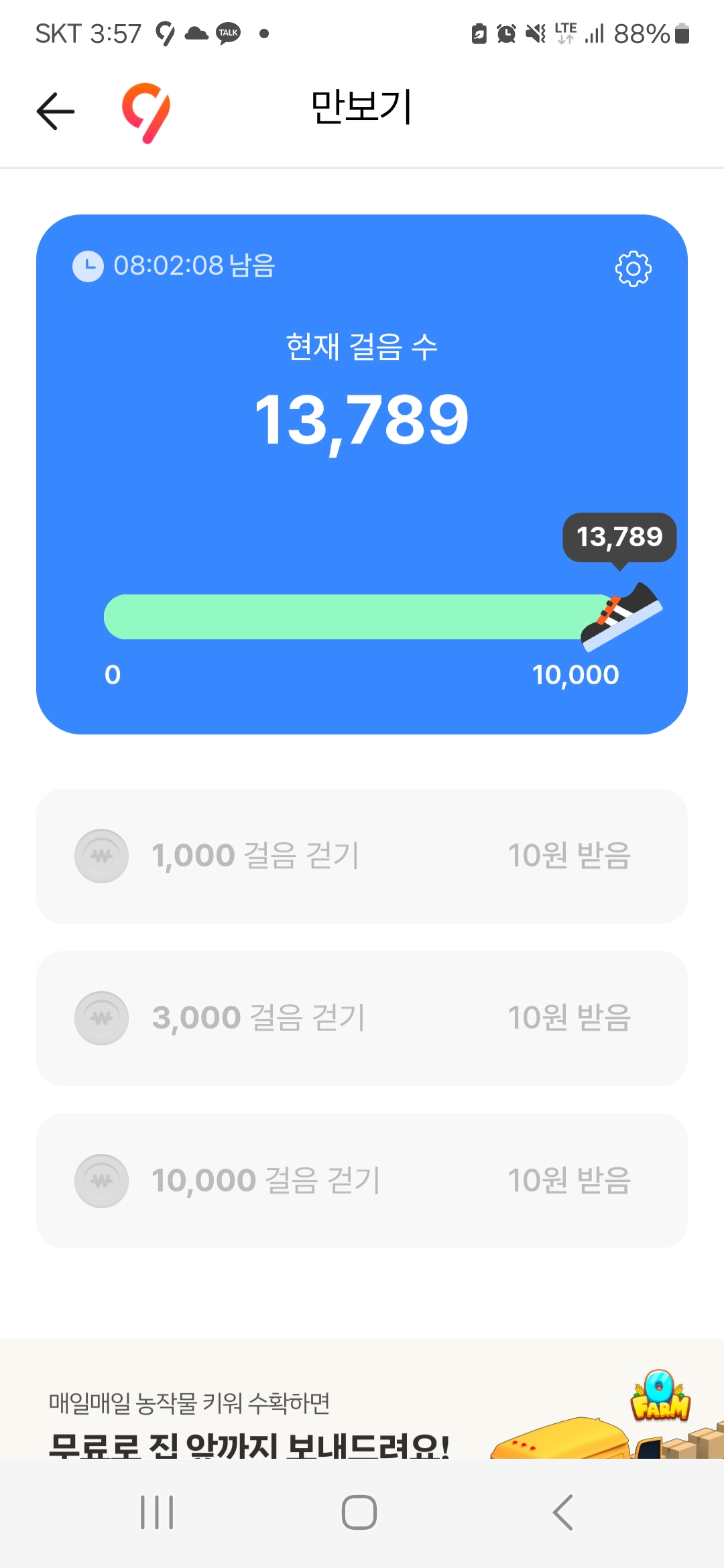Tap the Farm game logo icon
Image resolution: width=724 pixels, height=1568 pixels.
660,1397
